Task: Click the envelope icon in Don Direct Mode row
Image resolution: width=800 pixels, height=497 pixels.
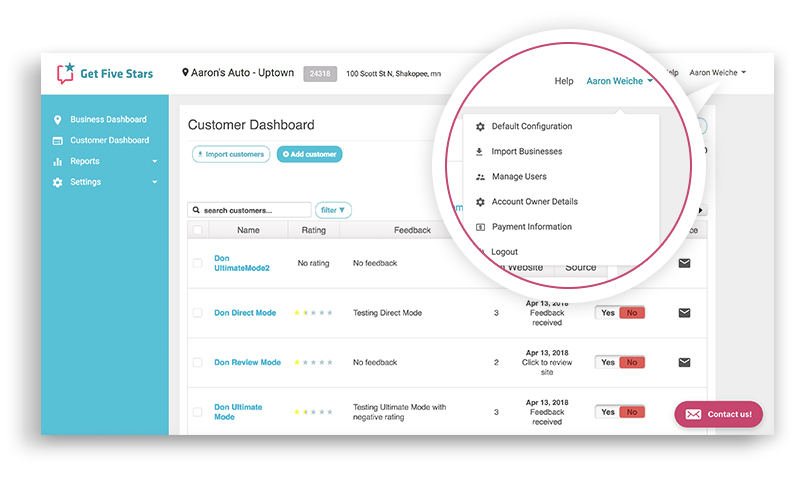Action: [684, 313]
